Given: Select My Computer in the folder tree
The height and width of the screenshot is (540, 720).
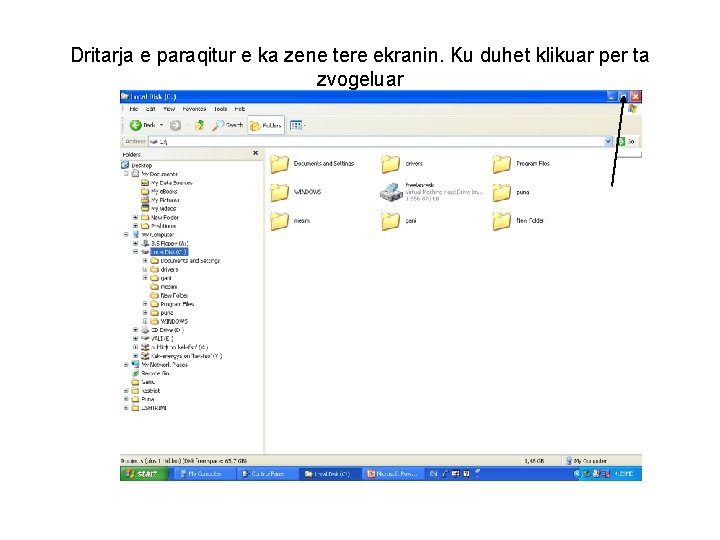Looking at the screenshot, I should 153,235.
